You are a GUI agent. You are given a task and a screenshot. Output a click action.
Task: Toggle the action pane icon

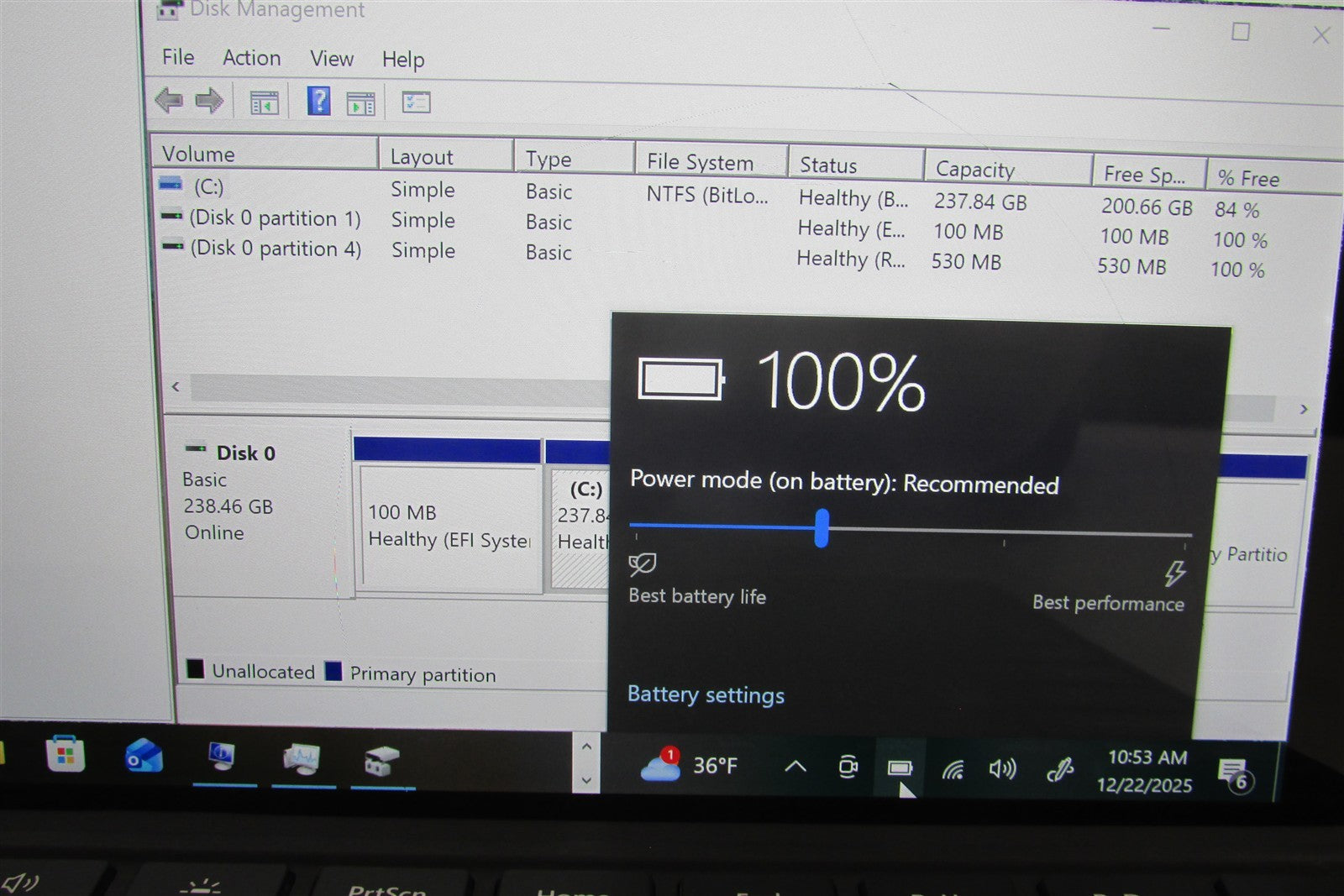(x=362, y=101)
